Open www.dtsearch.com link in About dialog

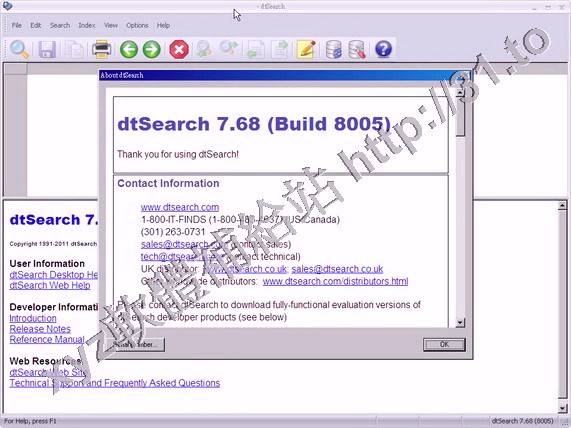[x=180, y=207]
